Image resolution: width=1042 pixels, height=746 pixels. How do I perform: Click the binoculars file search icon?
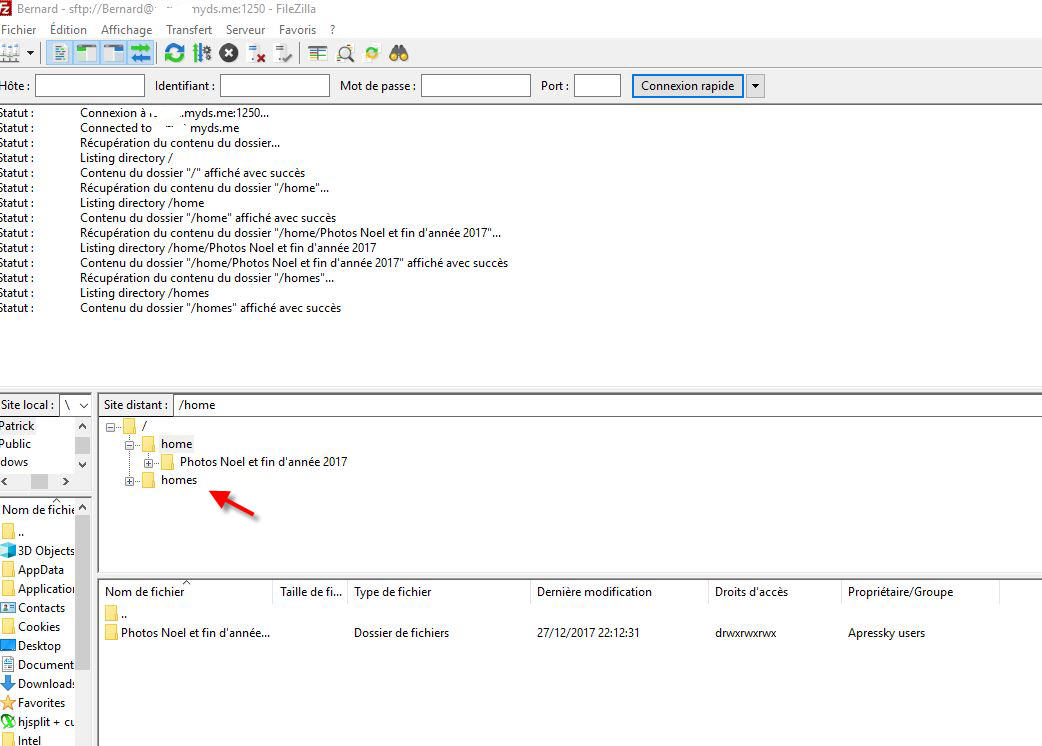(x=399, y=53)
